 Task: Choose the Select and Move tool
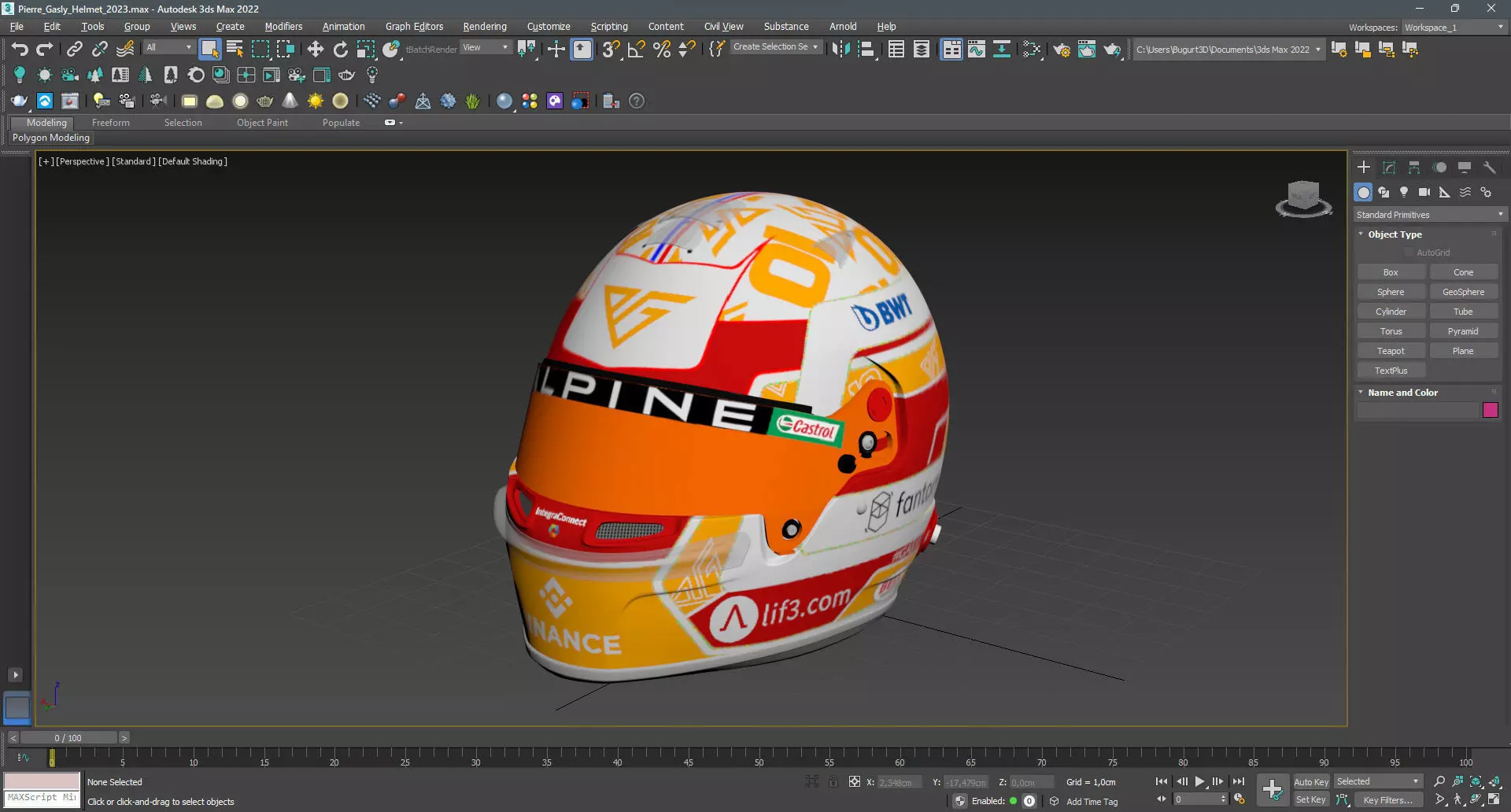point(316,50)
